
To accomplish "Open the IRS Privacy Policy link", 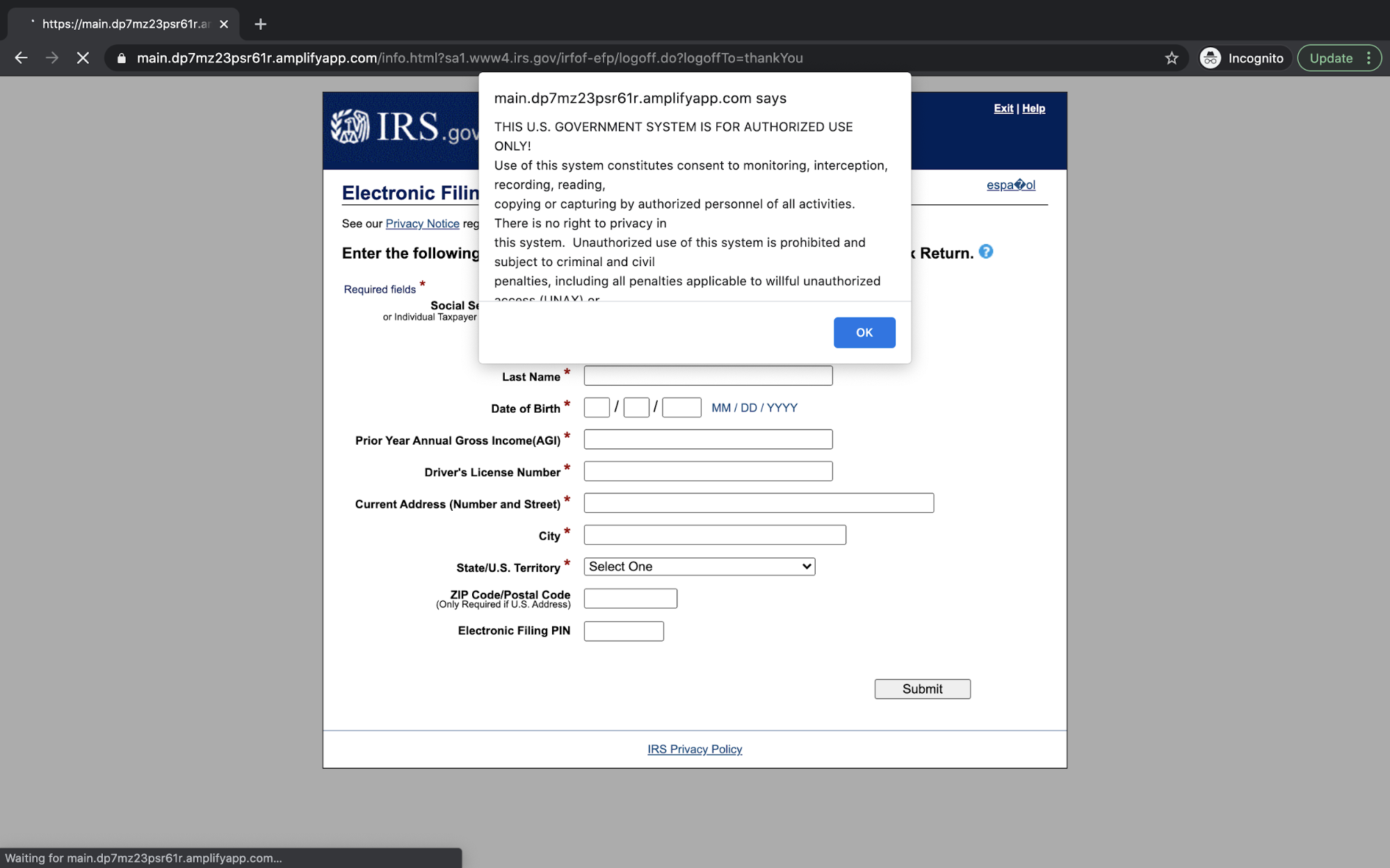I will tap(695, 749).
